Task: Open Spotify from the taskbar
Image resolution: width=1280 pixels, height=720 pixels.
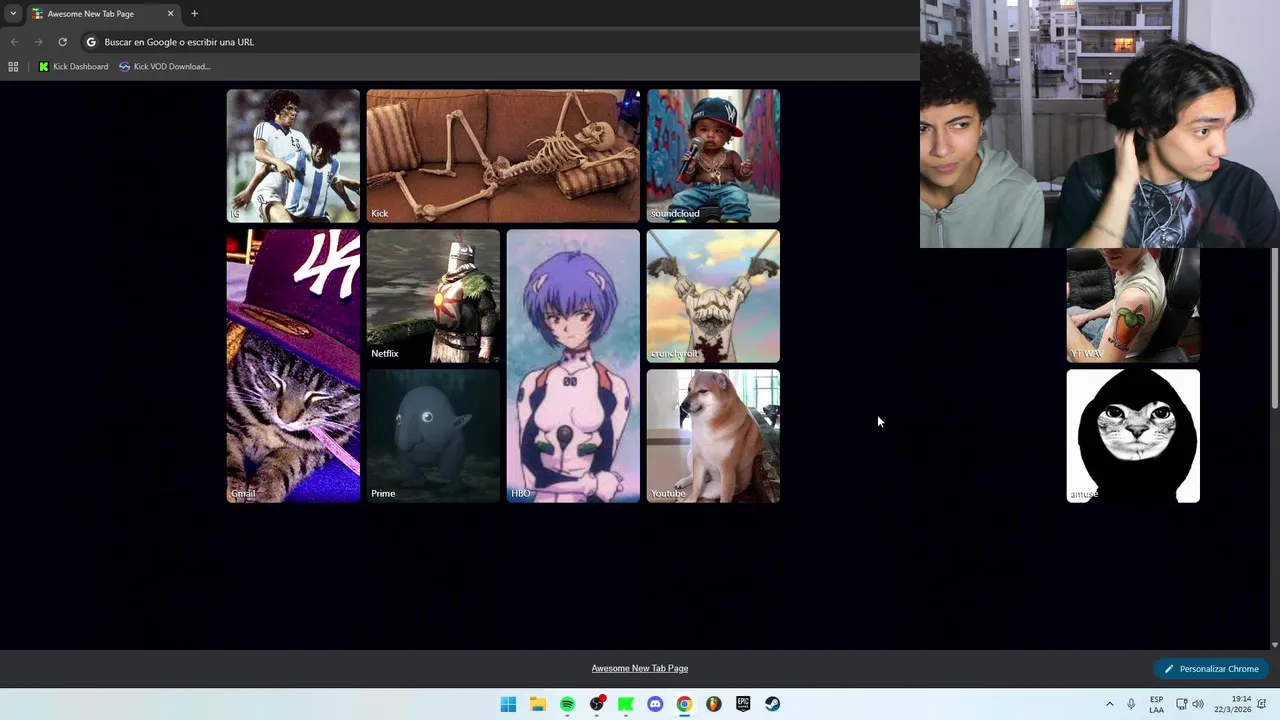Action: click(567, 704)
